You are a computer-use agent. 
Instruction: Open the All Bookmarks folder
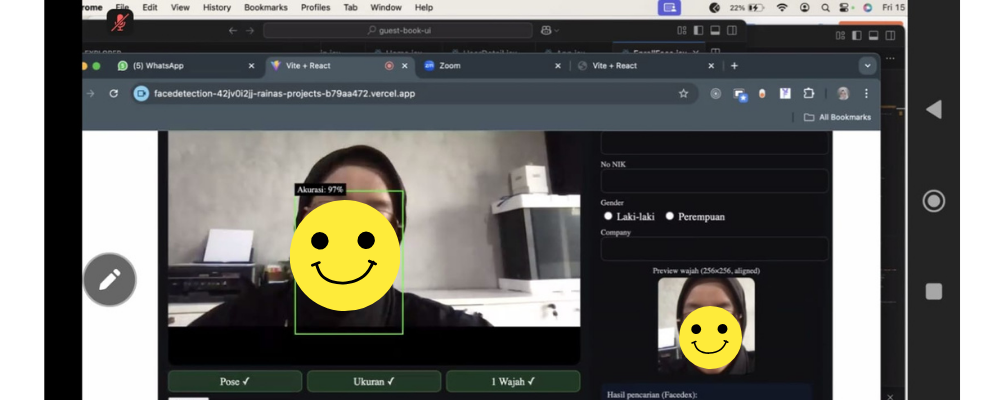click(x=837, y=117)
